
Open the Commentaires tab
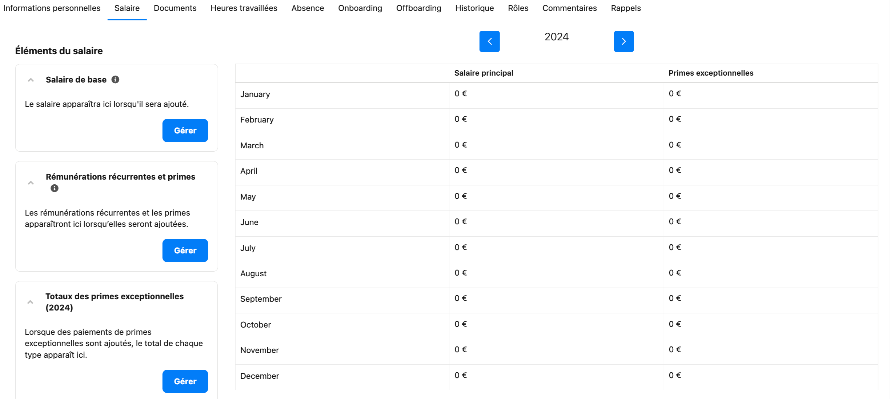(x=569, y=9)
